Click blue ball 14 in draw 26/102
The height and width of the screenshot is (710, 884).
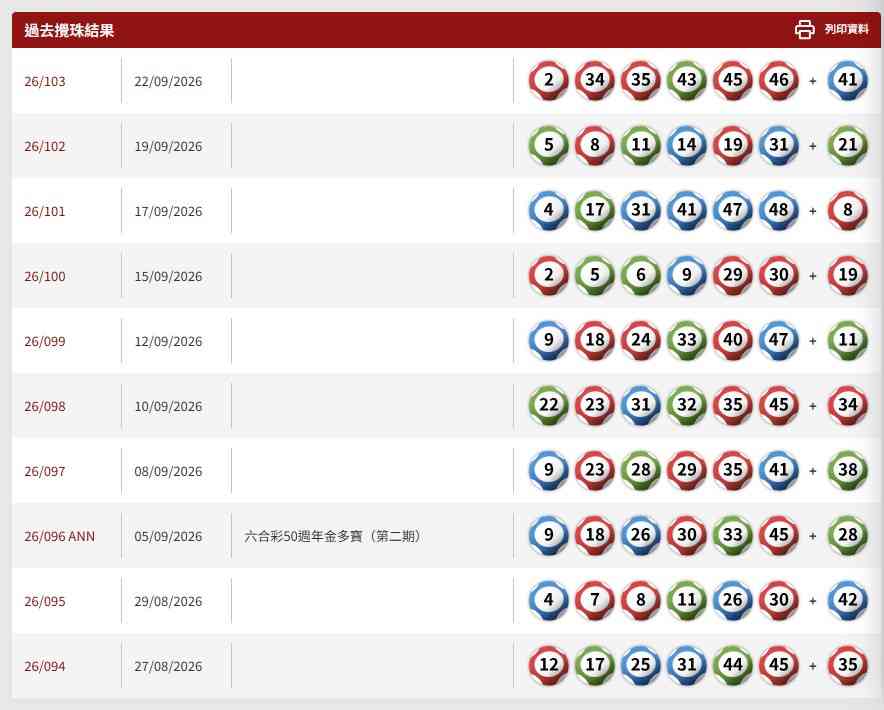[686, 145]
